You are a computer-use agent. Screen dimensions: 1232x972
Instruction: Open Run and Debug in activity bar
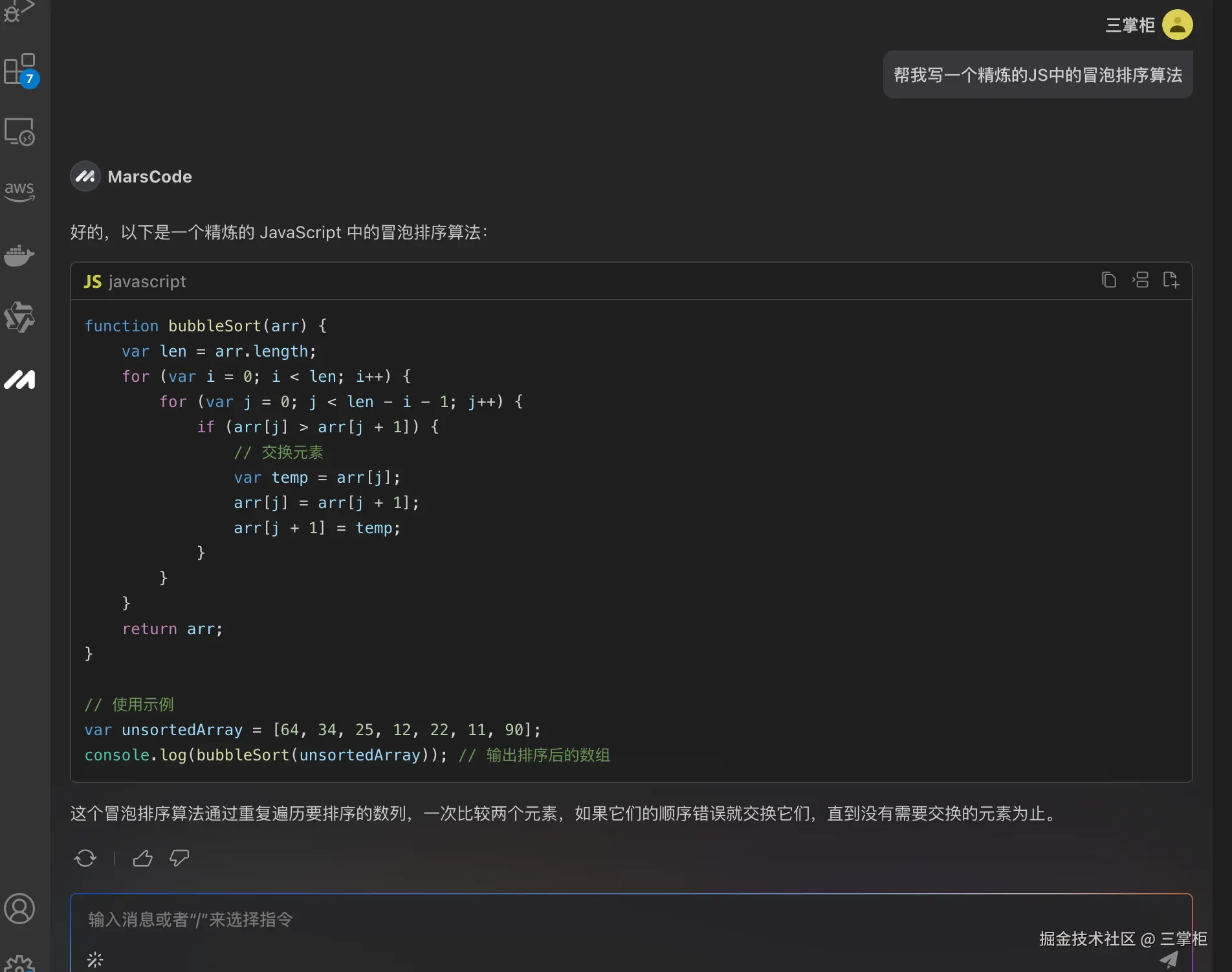tap(19, 10)
